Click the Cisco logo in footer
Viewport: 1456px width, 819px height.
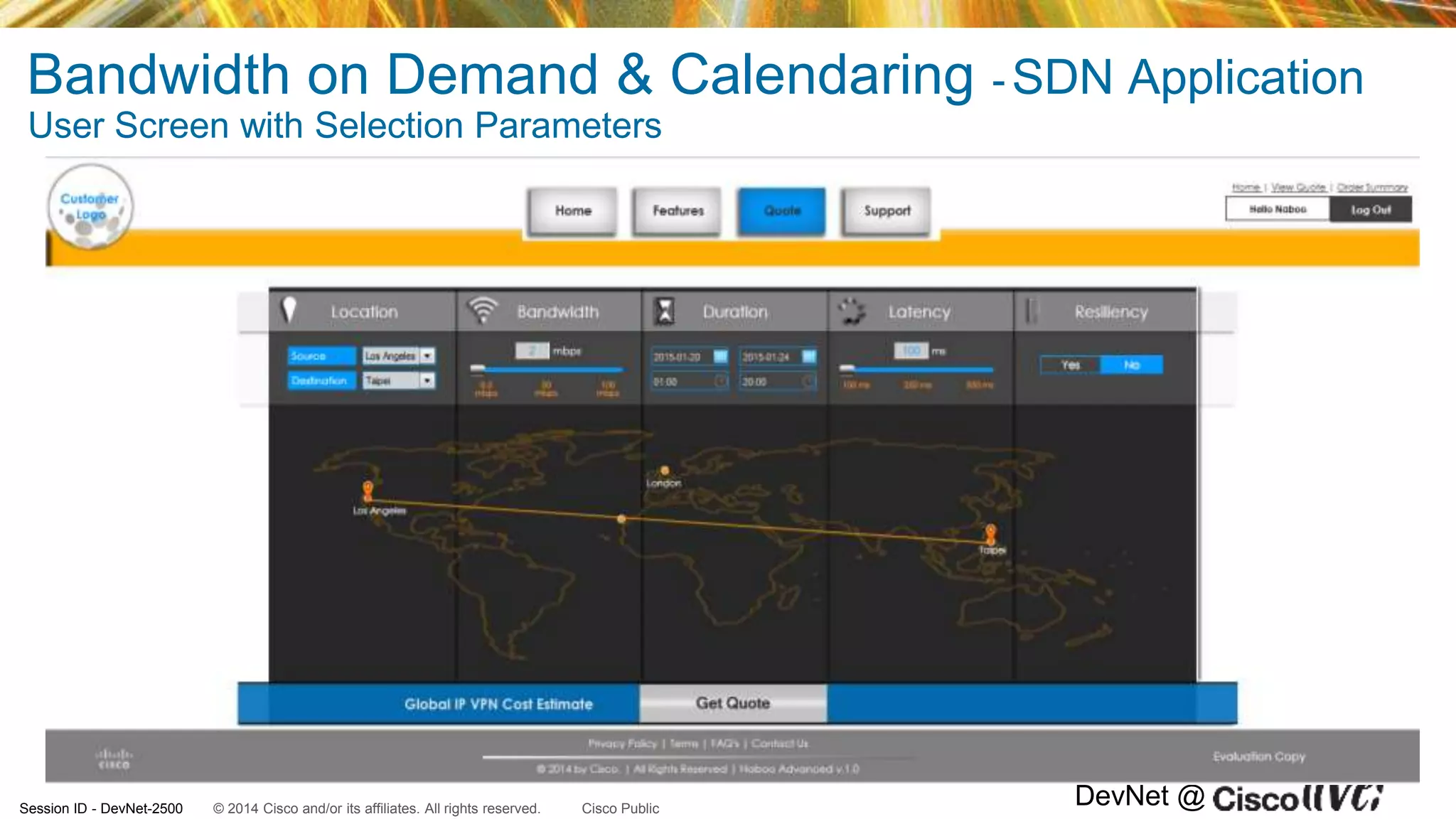coord(114,759)
